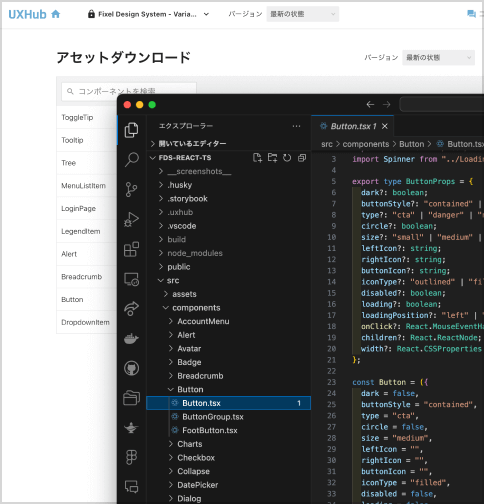Viewport: 484px width, 504px height.
Task: Select DropdownItem in UXHub component list
Action: click(87, 322)
